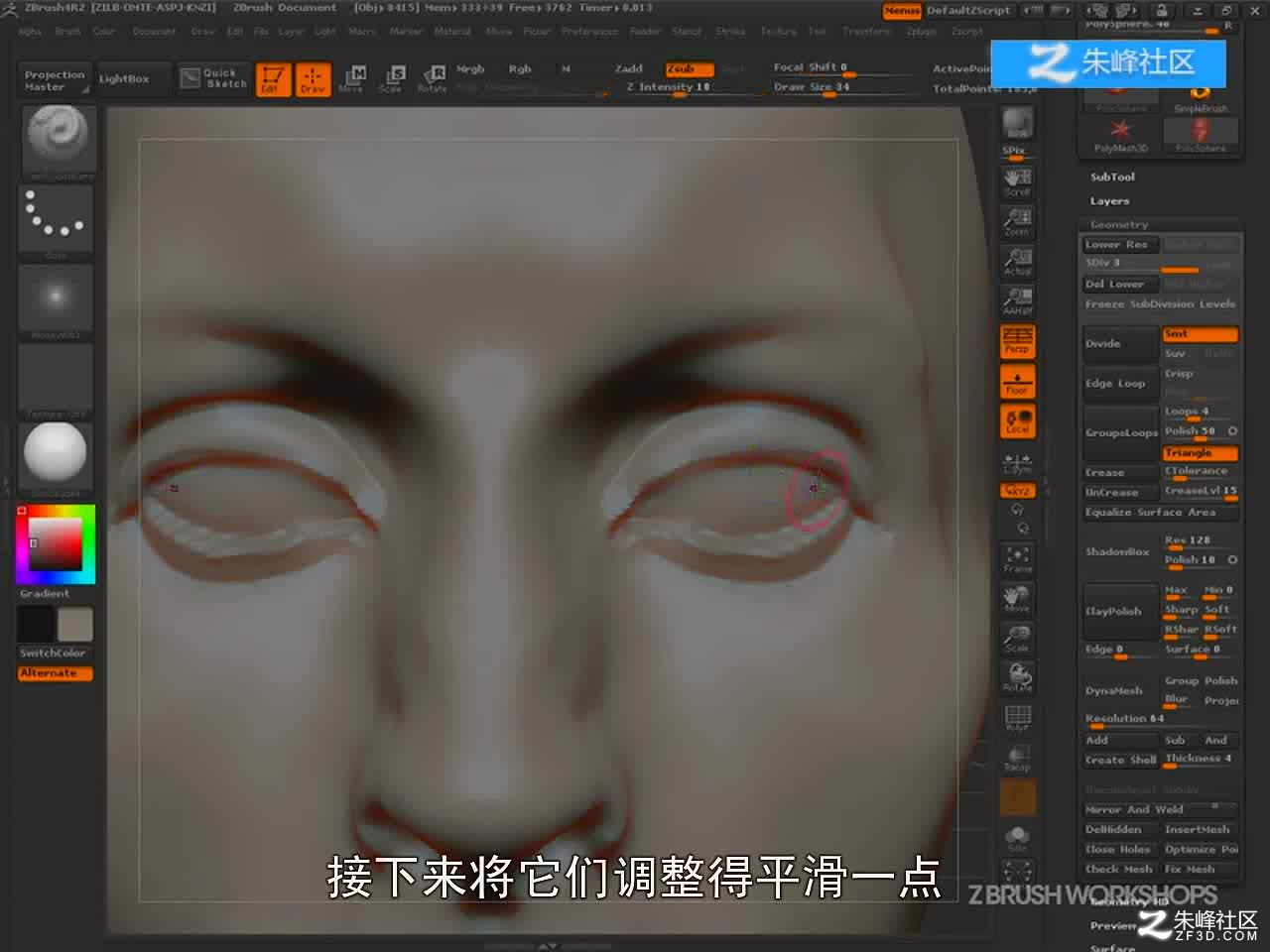Toggle Zsub mode
1270x952 pixels.
690,69
